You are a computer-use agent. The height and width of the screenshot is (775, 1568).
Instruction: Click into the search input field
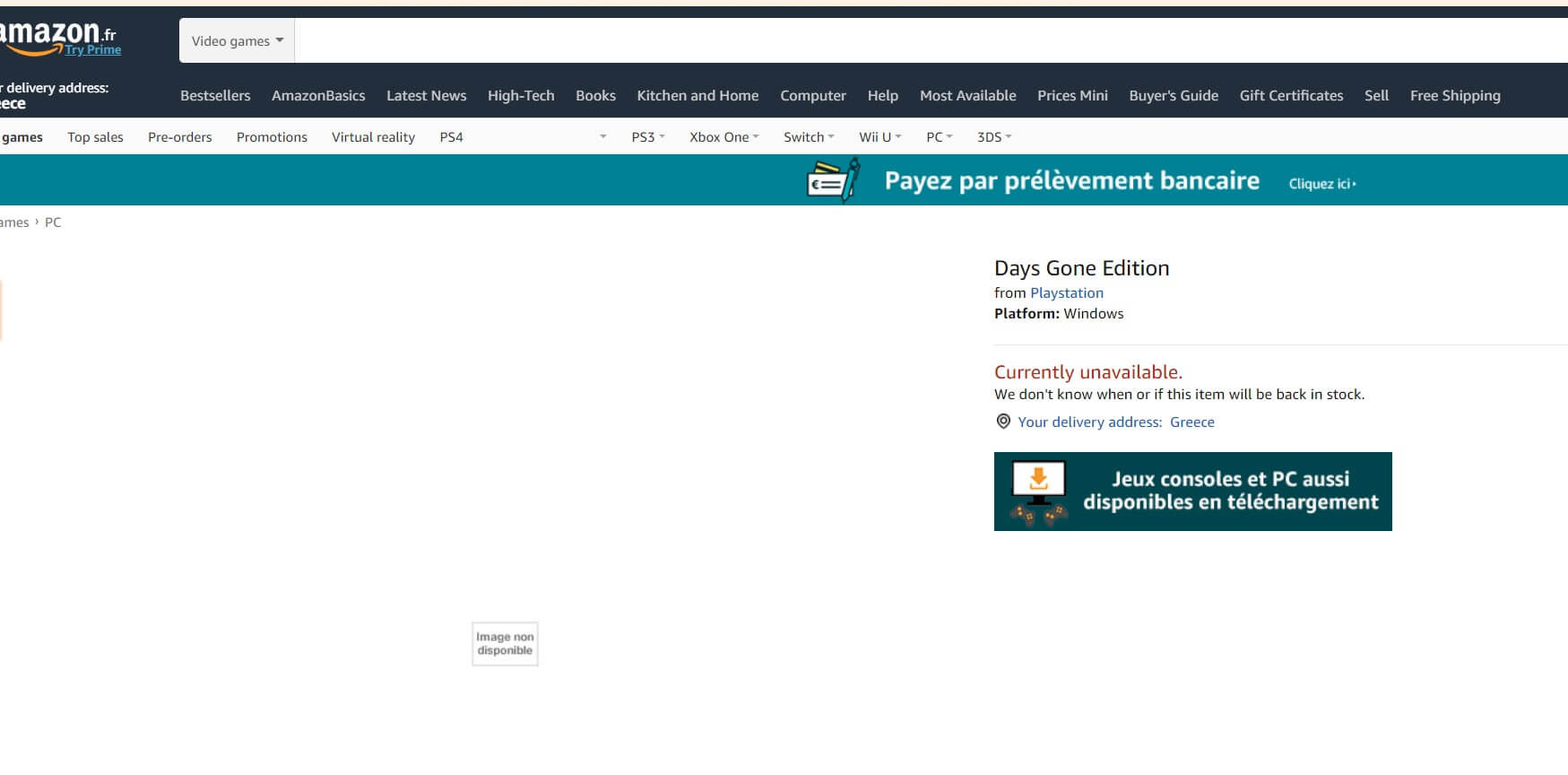click(x=897, y=41)
